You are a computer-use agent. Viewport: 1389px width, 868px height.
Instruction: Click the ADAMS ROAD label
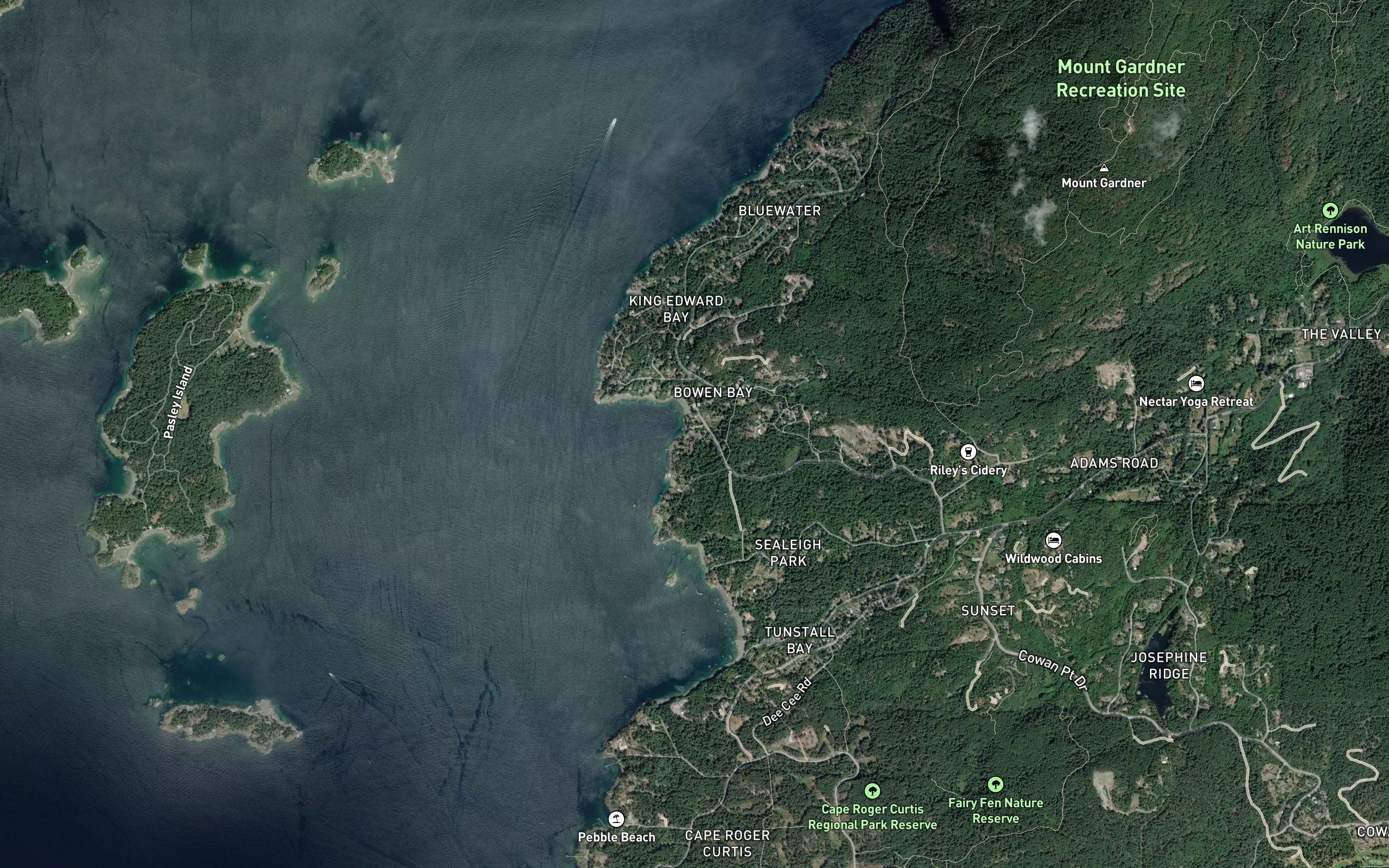point(1114,463)
